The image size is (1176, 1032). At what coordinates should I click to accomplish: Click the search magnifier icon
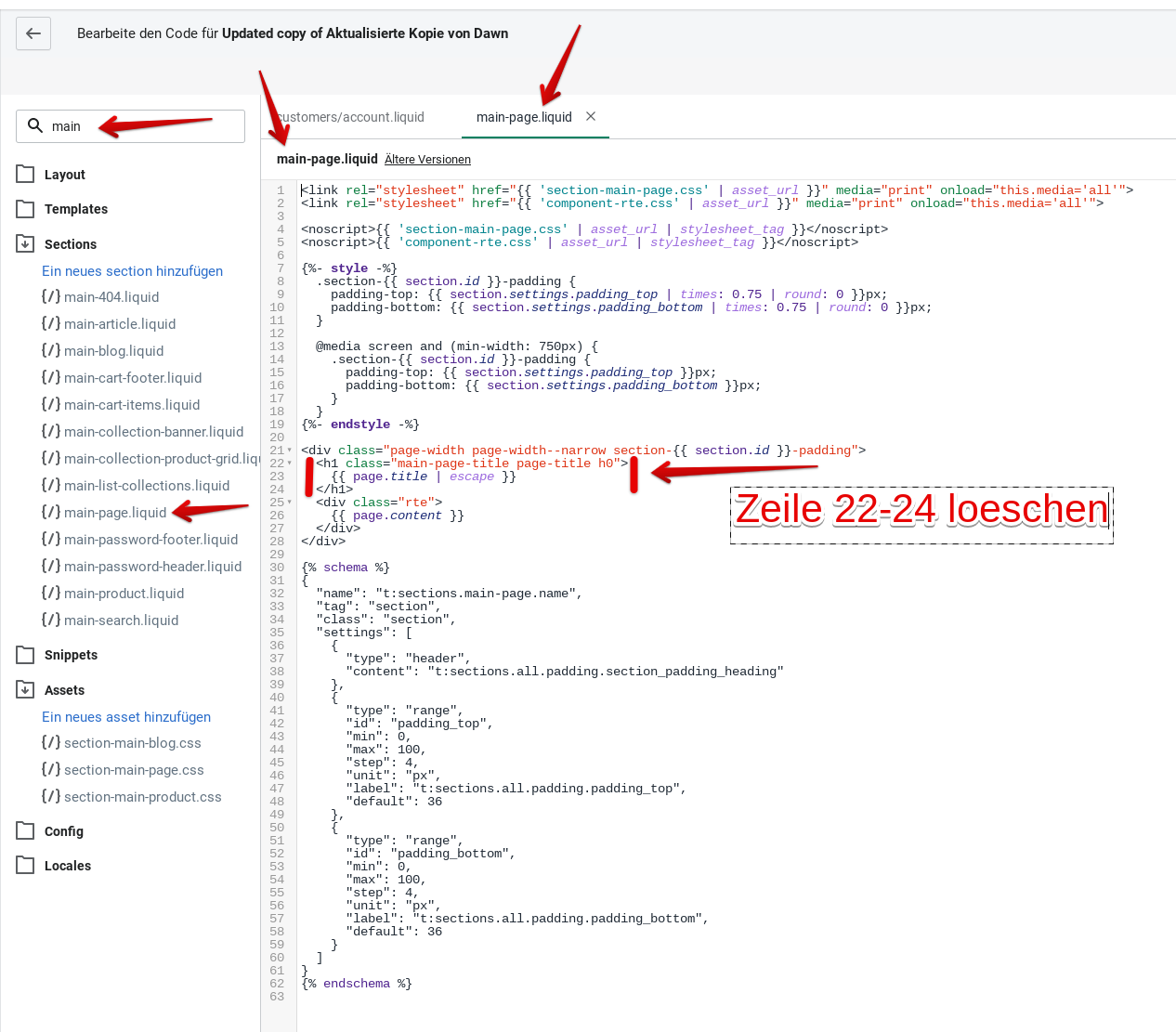pyautogui.click(x=35, y=125)
